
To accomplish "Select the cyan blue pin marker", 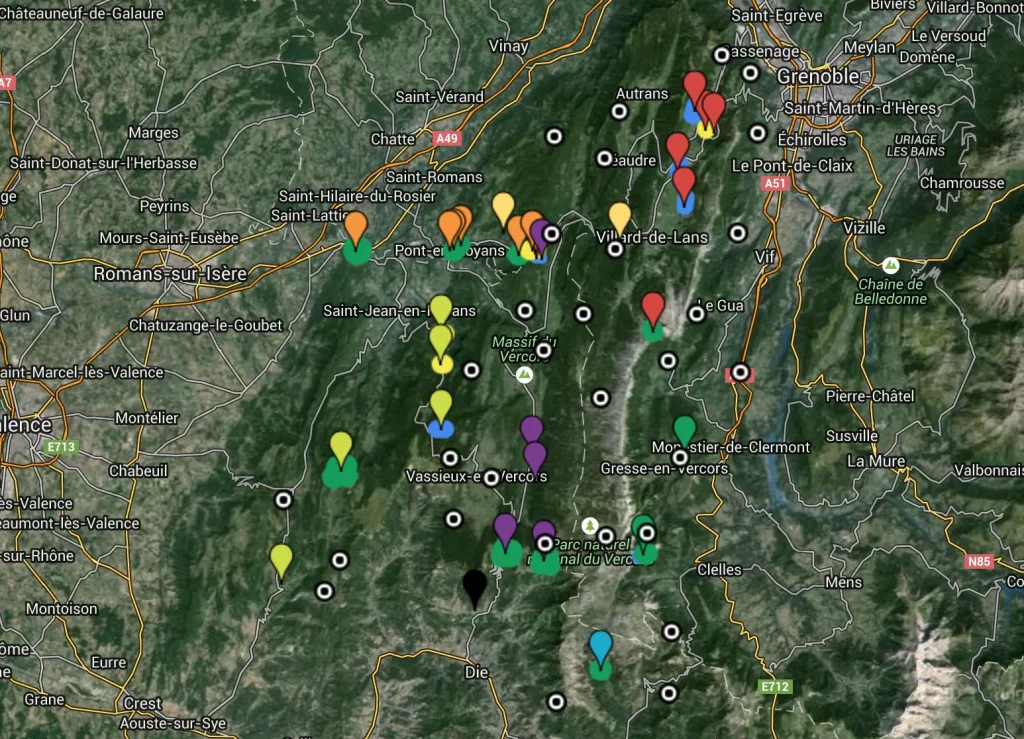I will [600, 647].
